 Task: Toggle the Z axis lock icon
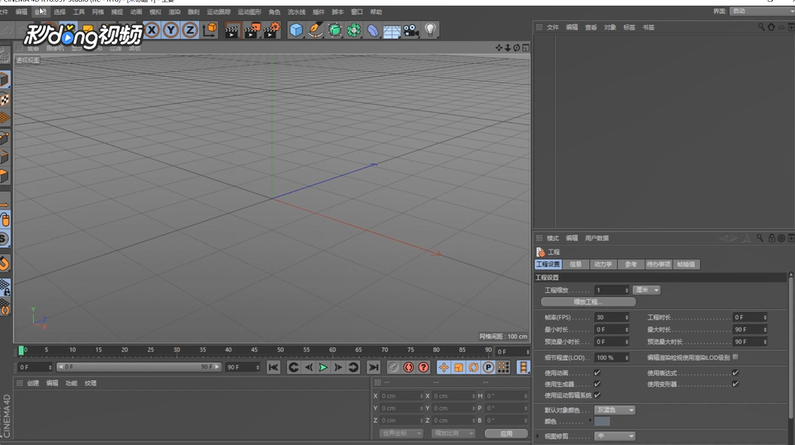click(x=190, y=30)
